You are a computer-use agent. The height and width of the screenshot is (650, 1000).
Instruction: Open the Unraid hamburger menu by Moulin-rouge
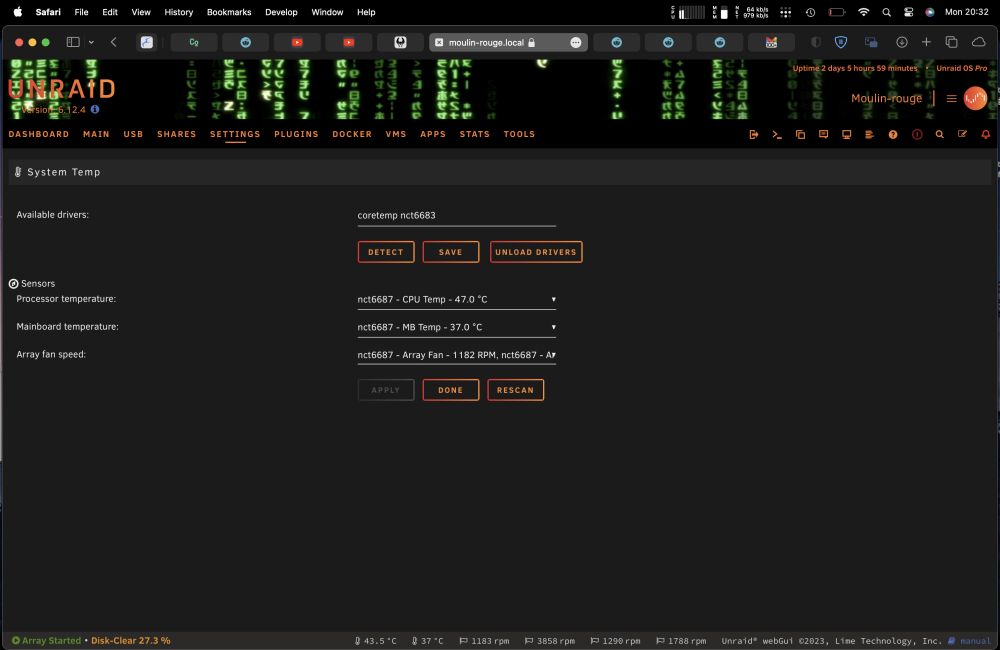(x=952, y=98)
